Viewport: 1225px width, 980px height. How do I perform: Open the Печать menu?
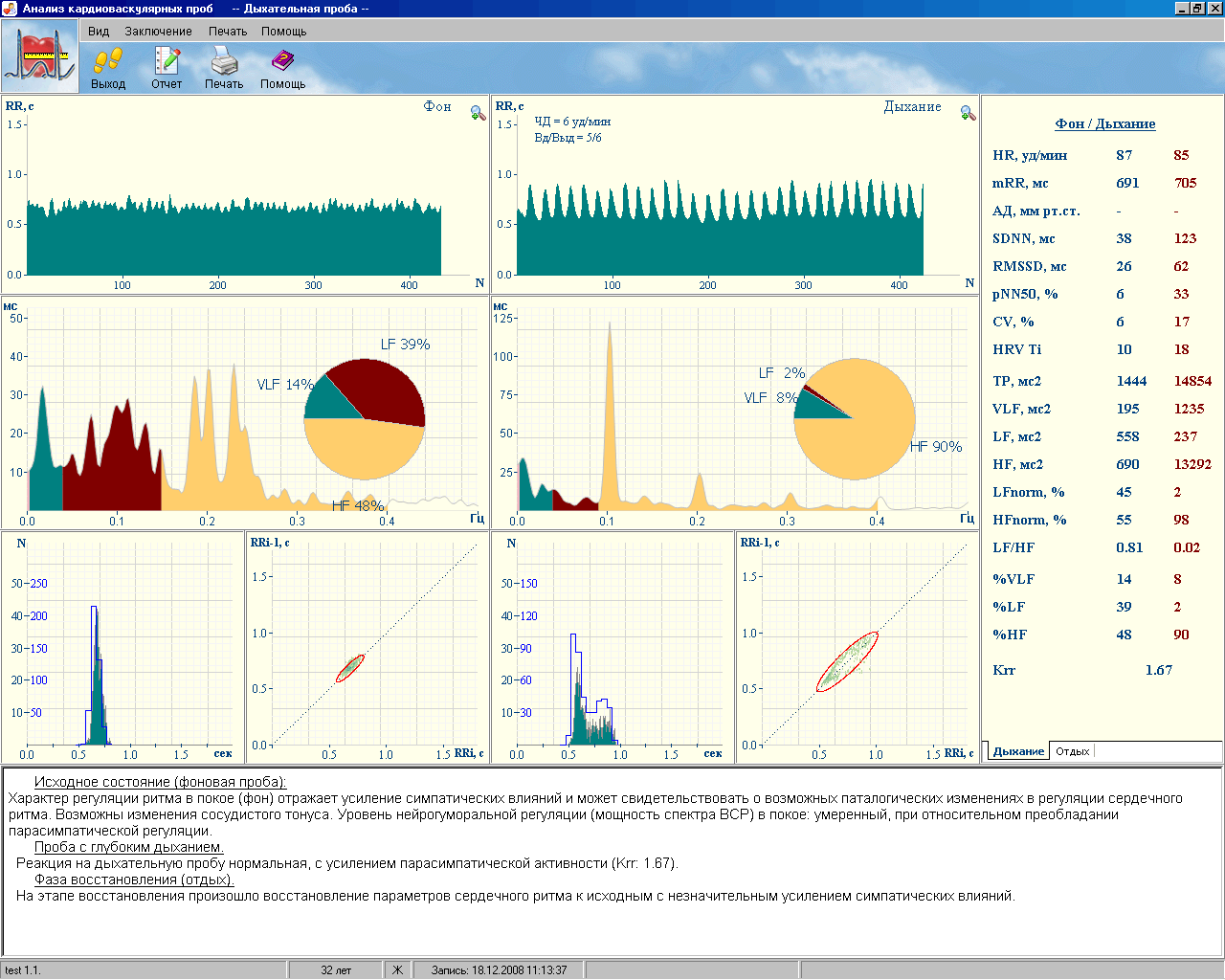pyautogui.click(x=228, y=32)
